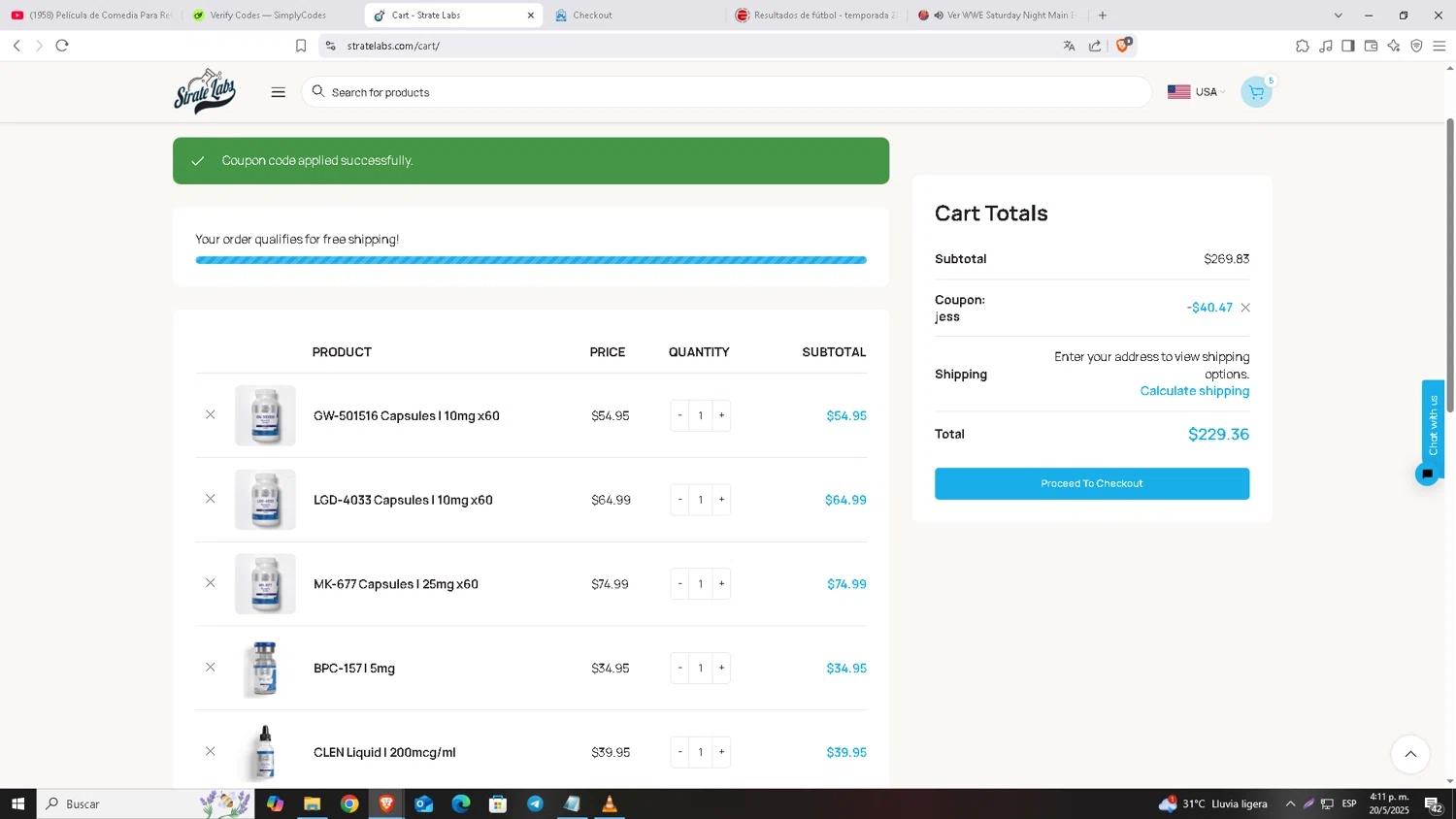
Task: Click Calculate shipping link
Action: pyautogui.click(x=1195, y=391)
